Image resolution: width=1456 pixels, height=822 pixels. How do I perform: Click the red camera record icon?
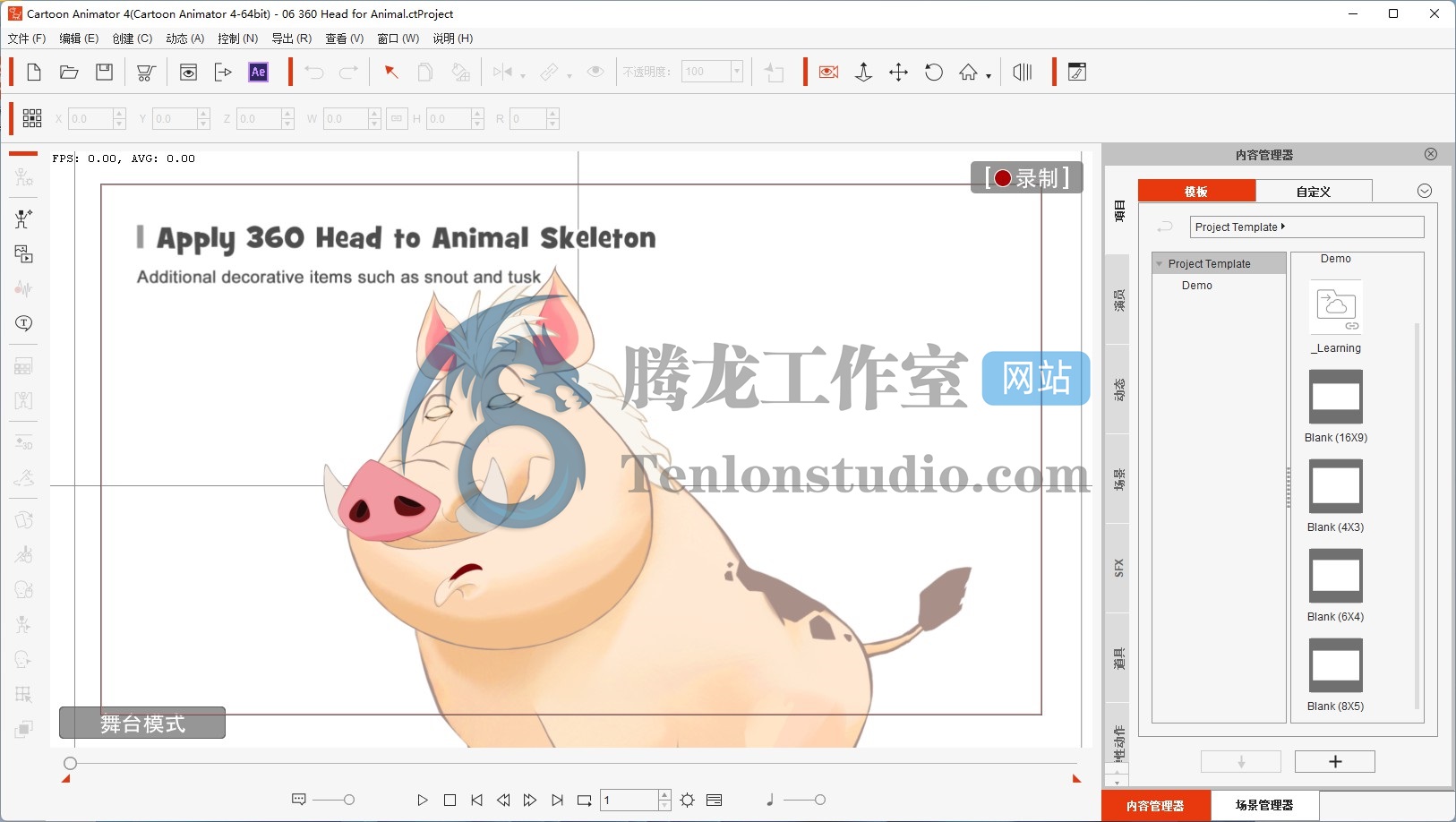pos(828,73)
